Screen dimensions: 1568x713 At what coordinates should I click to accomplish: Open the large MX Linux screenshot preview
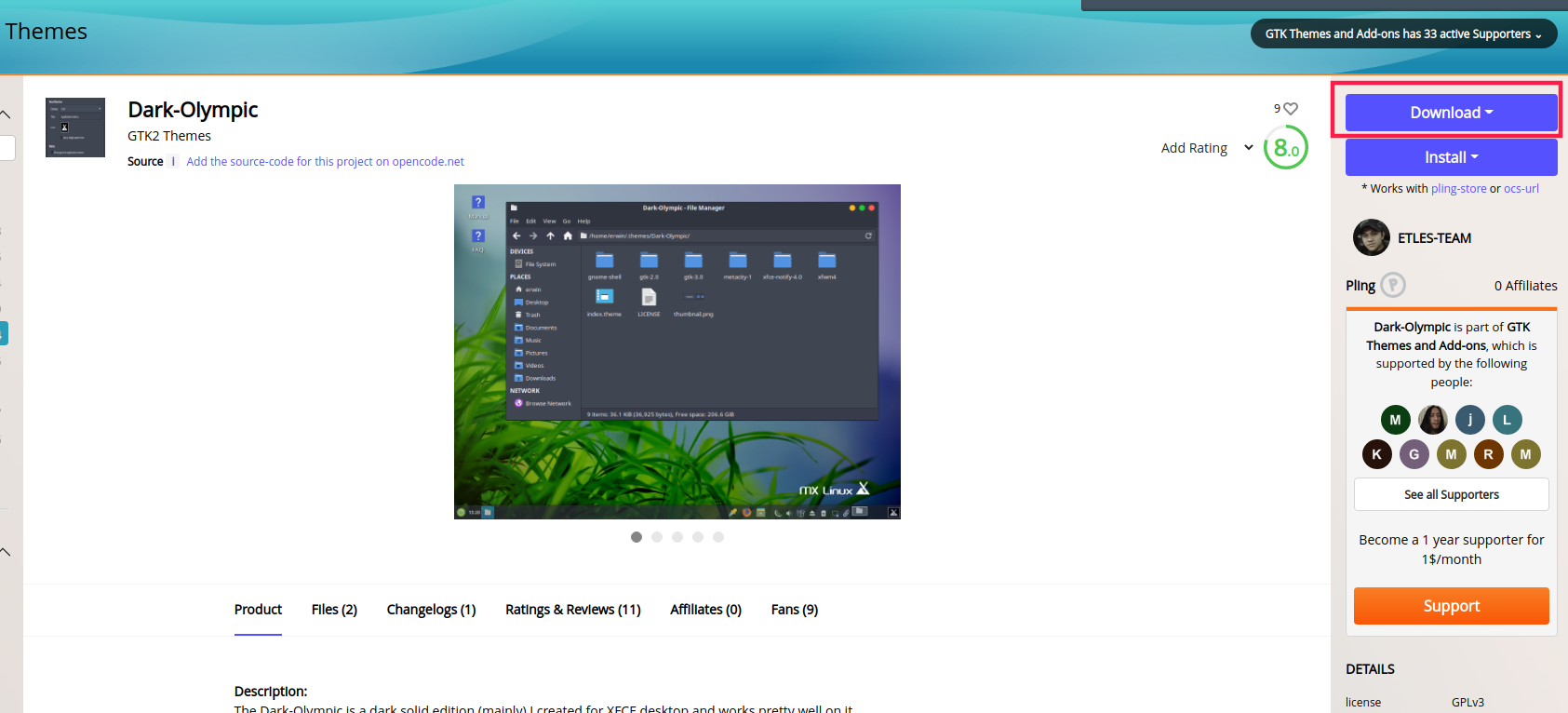pyautogui.click(x=677, y=352)
